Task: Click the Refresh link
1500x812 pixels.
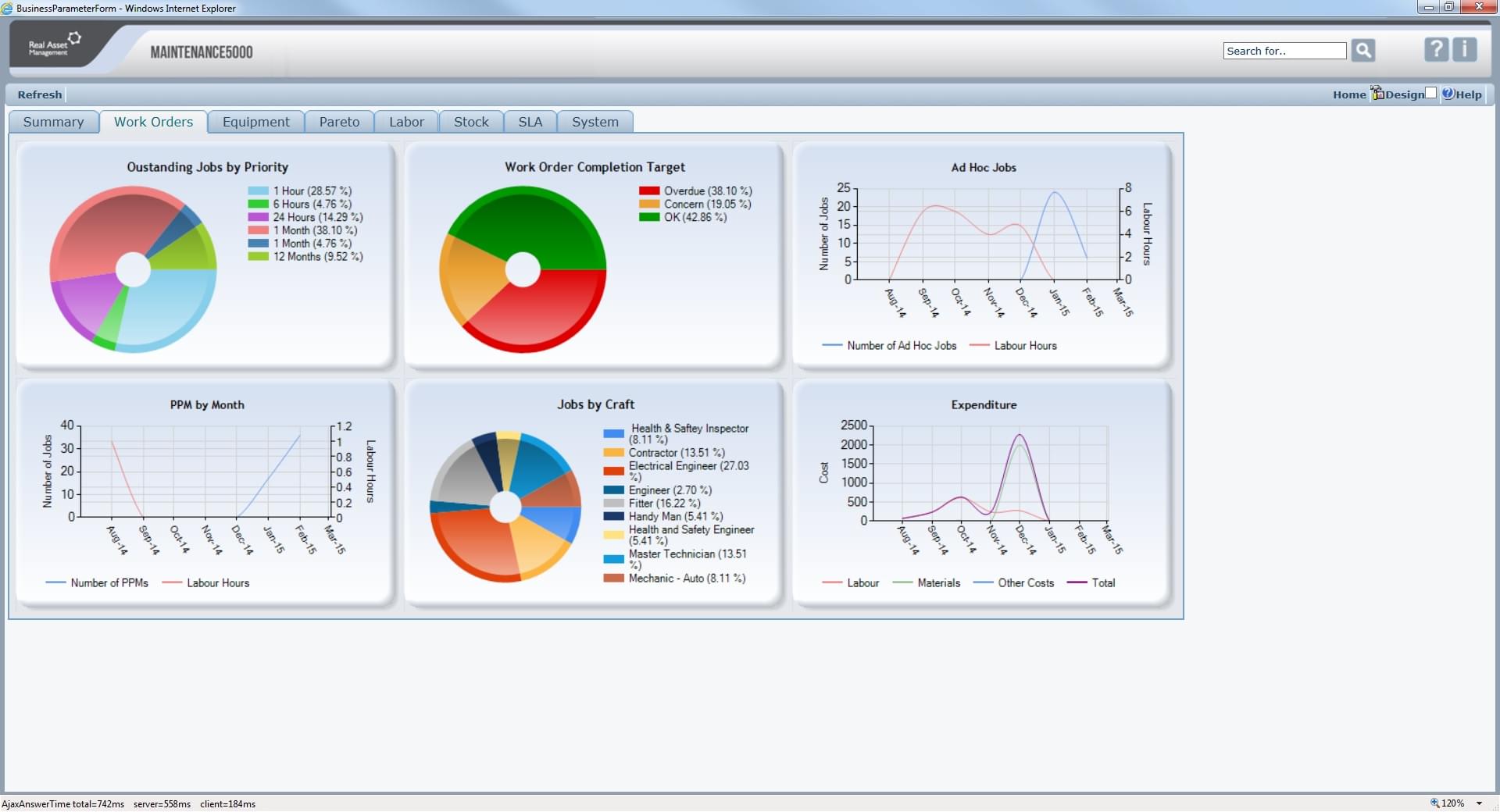Action: 39,94
